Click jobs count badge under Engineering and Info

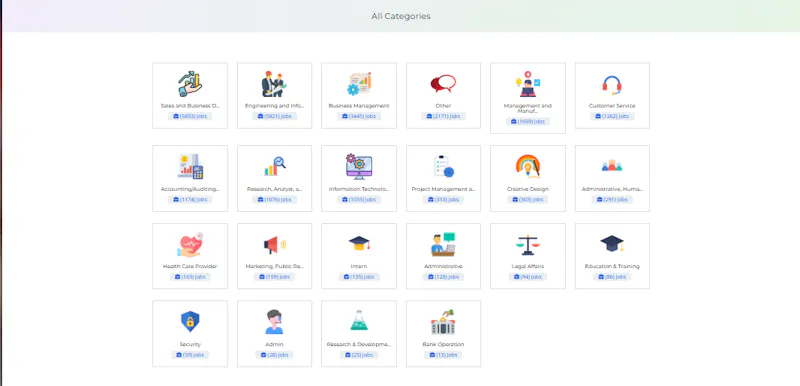pyautogui.click(x=274, y=116)
